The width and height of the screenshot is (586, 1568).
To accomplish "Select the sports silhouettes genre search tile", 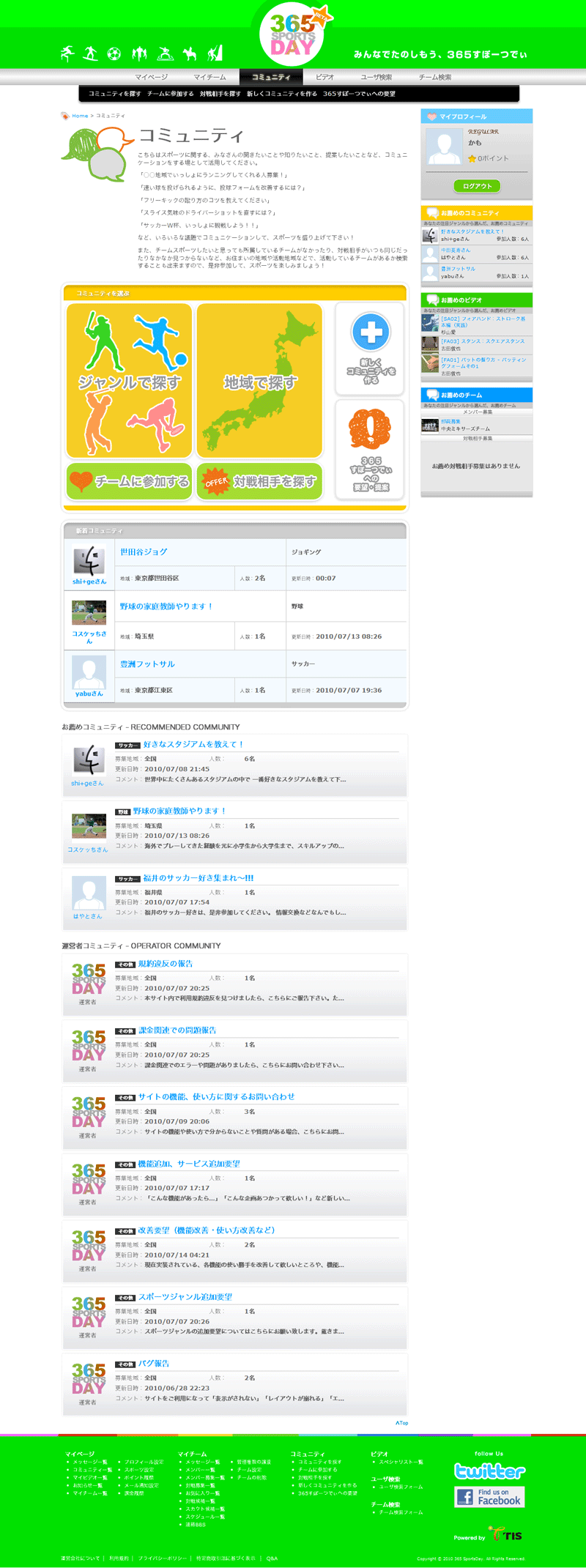I will point(129,381).
